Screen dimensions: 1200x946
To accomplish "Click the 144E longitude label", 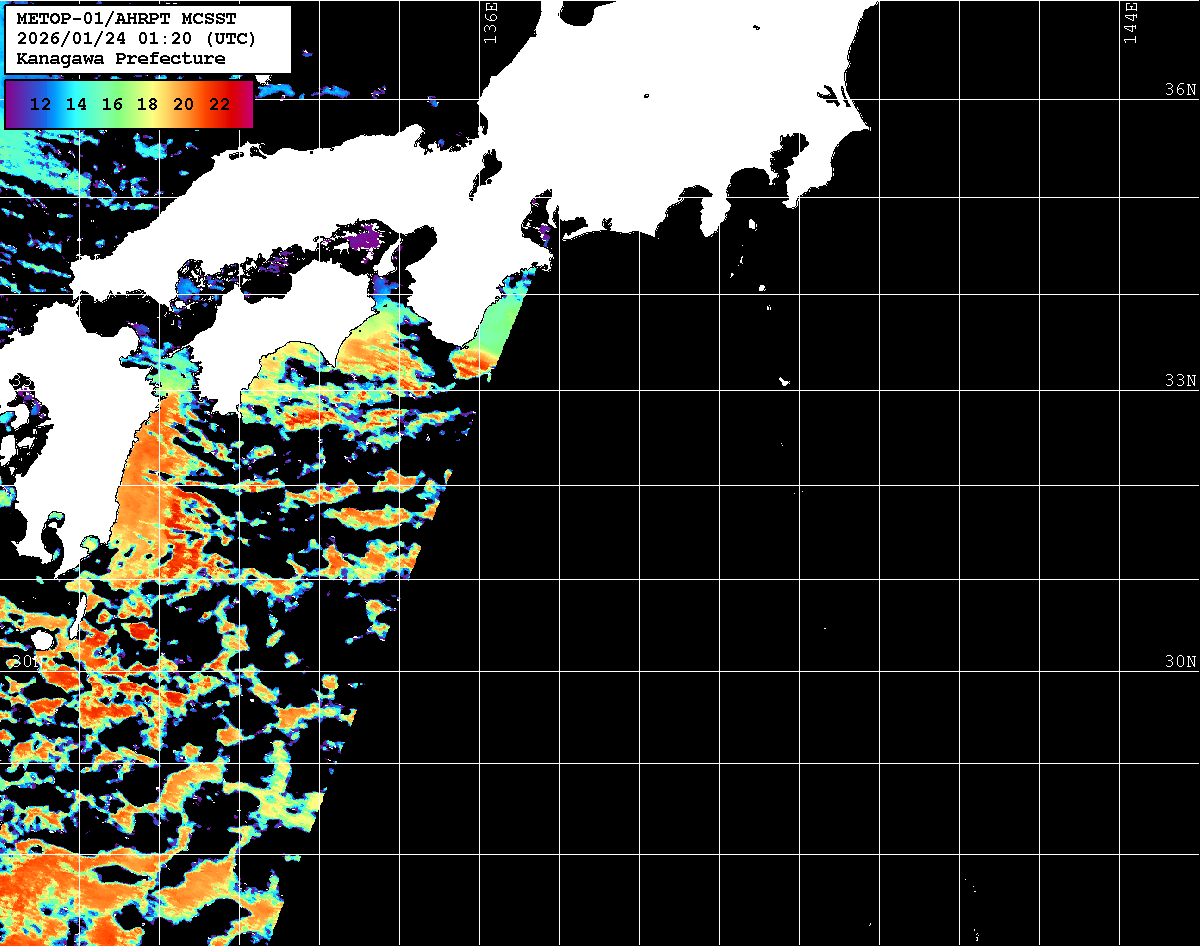I will click(1130, 22).
